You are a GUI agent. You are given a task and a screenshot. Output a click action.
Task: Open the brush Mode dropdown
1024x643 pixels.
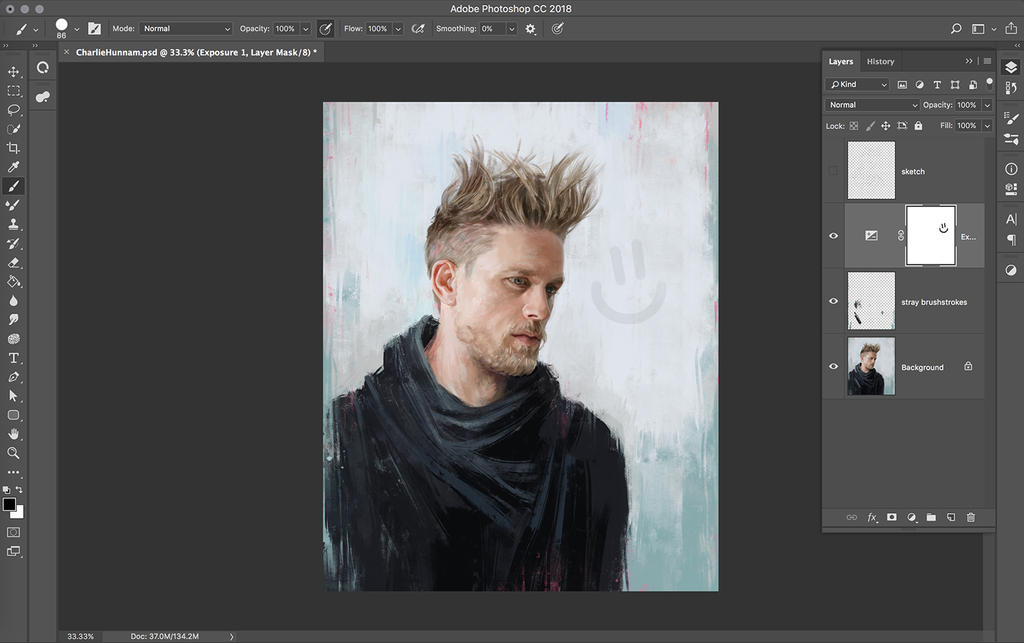click(x=186, y=29)
